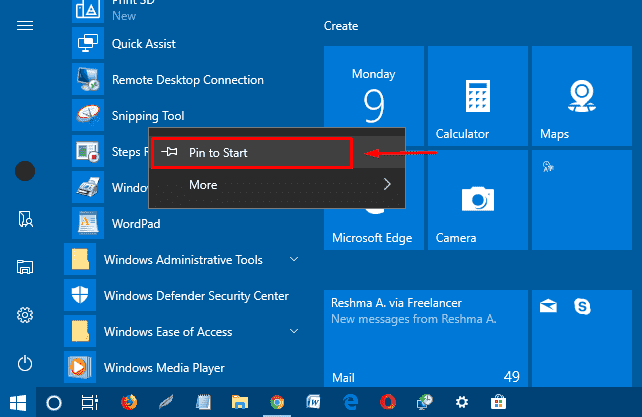Open the Camera tile
642x417 pixels.
click(x=478, y=200)
